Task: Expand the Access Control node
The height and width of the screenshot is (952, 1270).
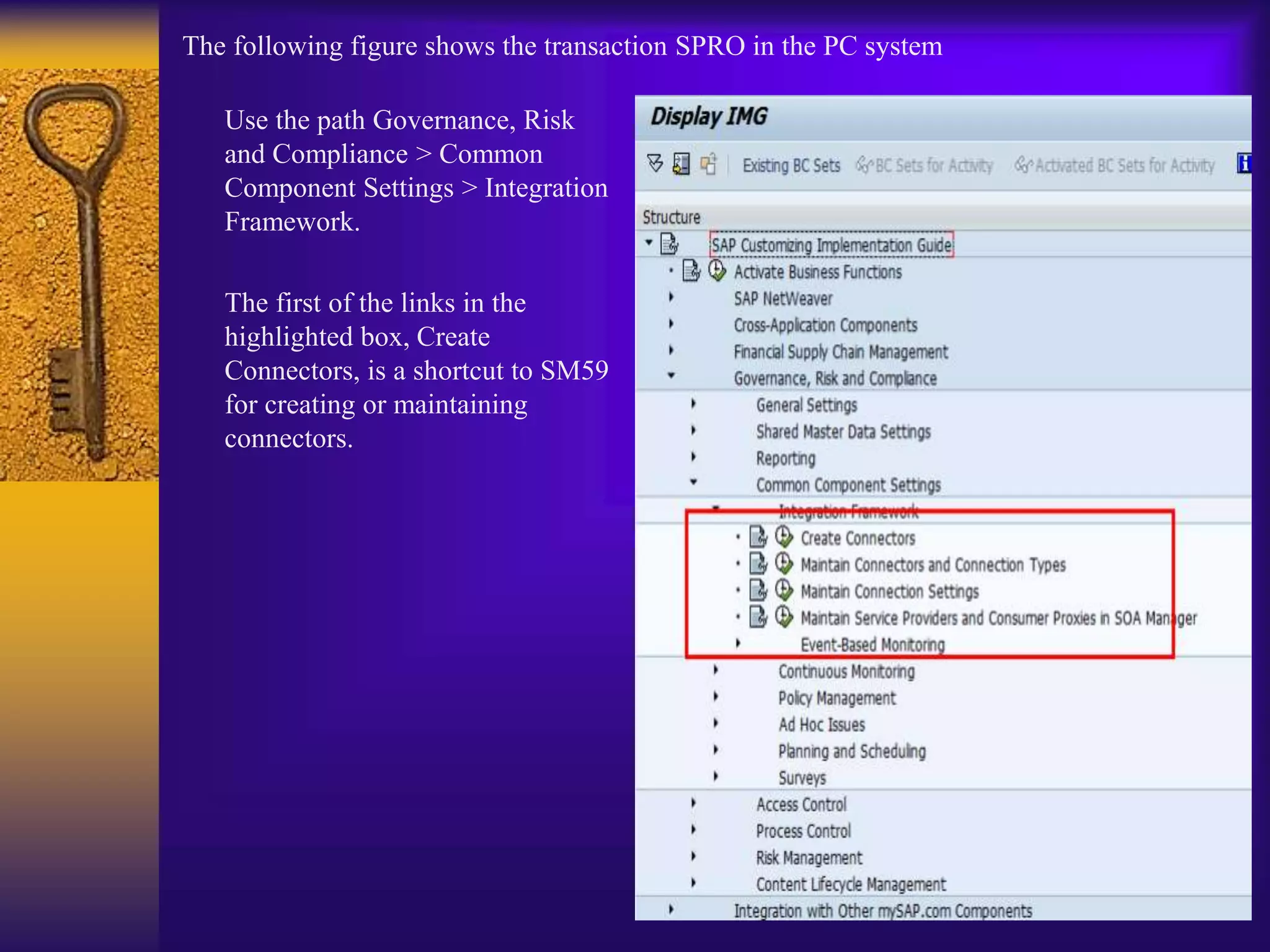Action: pos(693,804)
